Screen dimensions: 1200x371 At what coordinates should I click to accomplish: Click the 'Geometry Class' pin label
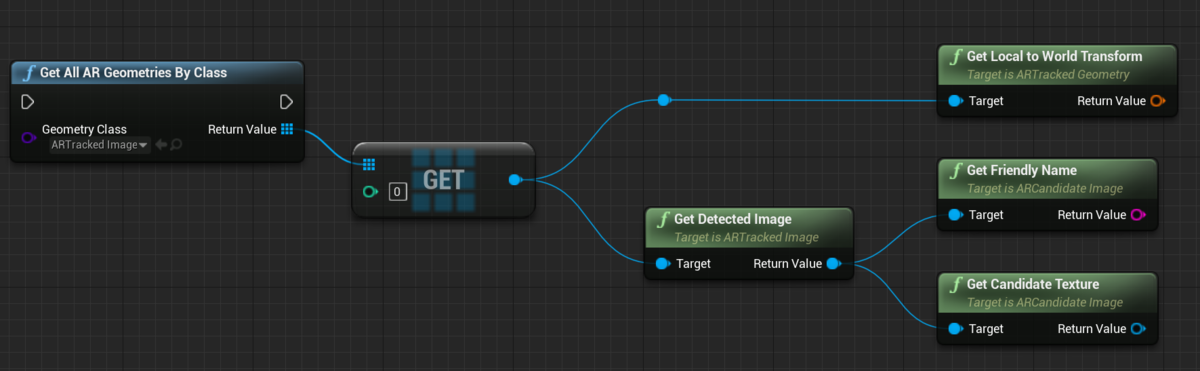84,130
